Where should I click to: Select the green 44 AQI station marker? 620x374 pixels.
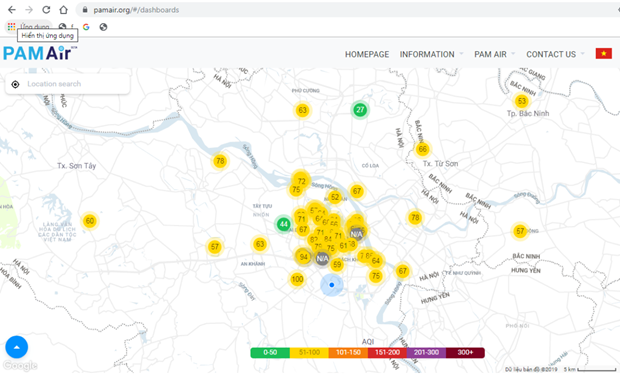(283, 225)
